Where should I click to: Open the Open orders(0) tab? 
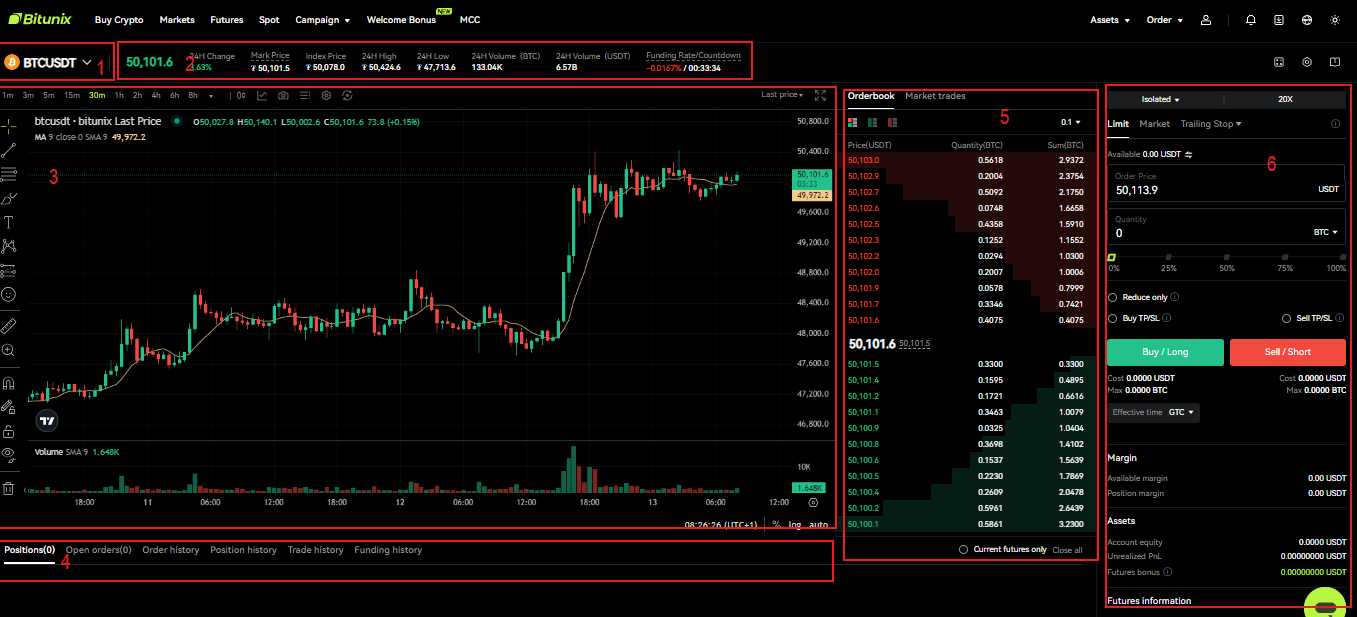(98, 550)
